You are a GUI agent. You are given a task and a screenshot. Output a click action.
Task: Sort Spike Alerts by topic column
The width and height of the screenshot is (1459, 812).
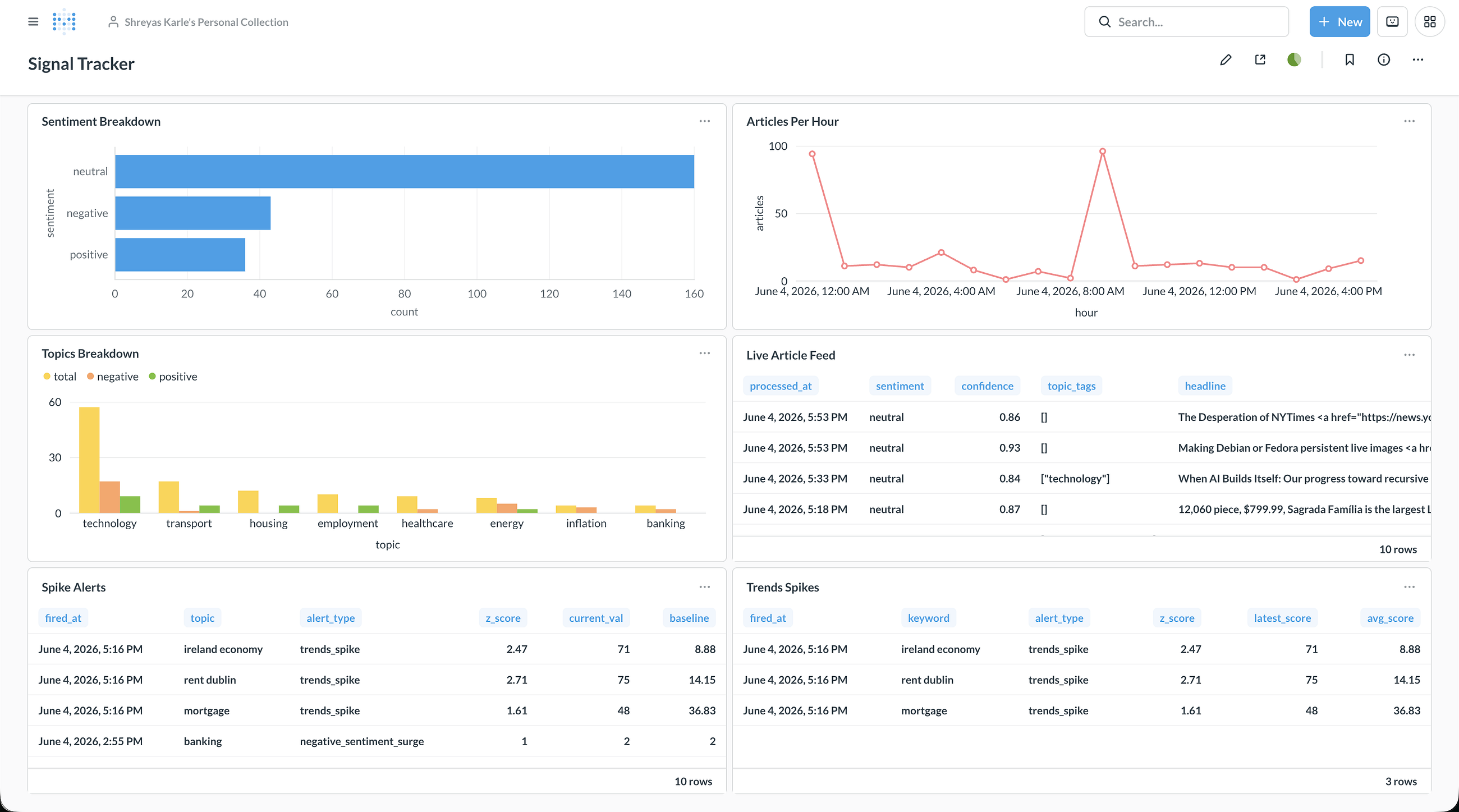pyautogui.click(x=202, y=618)
